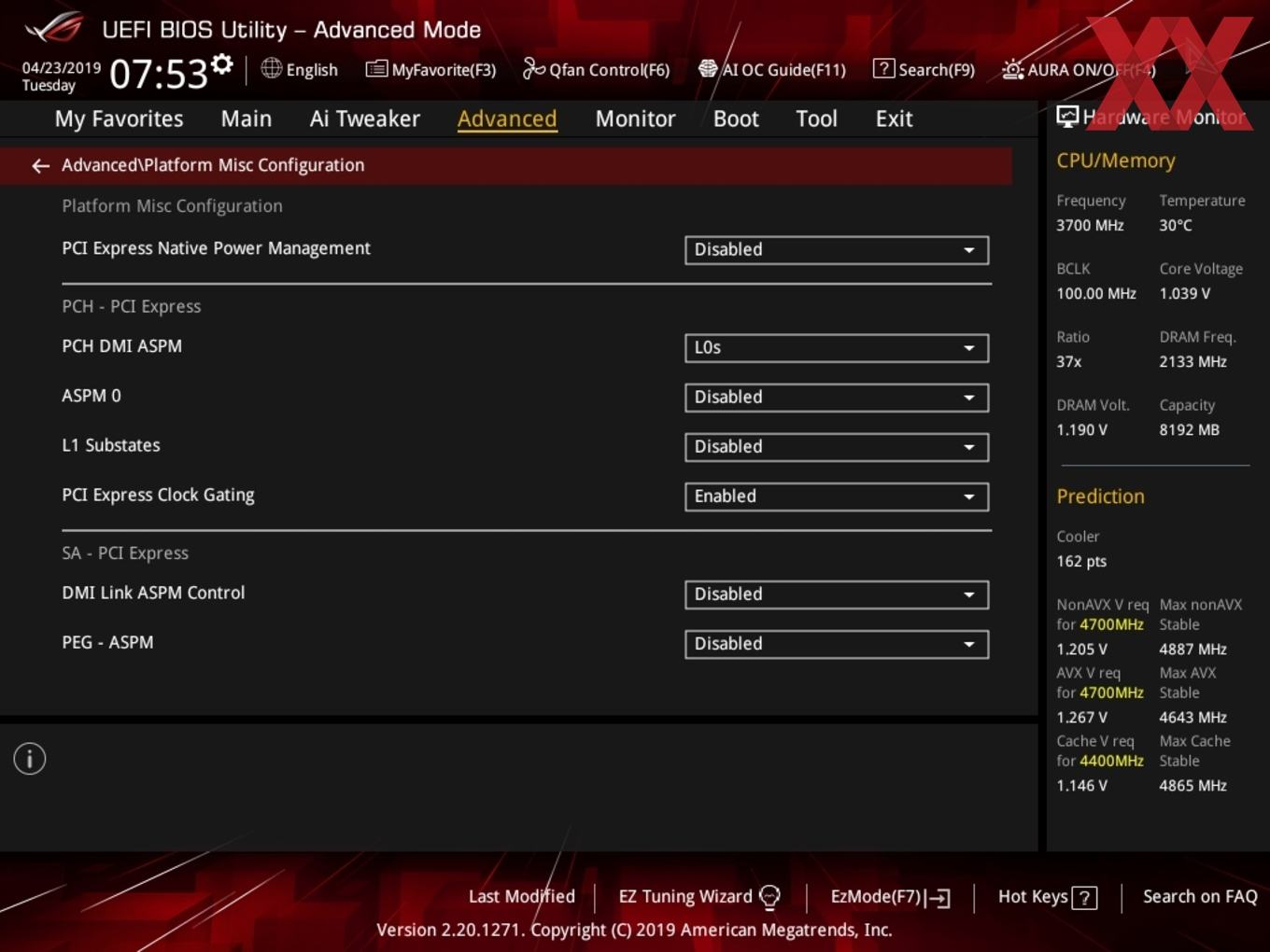Click the 1.039 V core voltage value
This screenshot has height=952, width=1270.
1185,293
